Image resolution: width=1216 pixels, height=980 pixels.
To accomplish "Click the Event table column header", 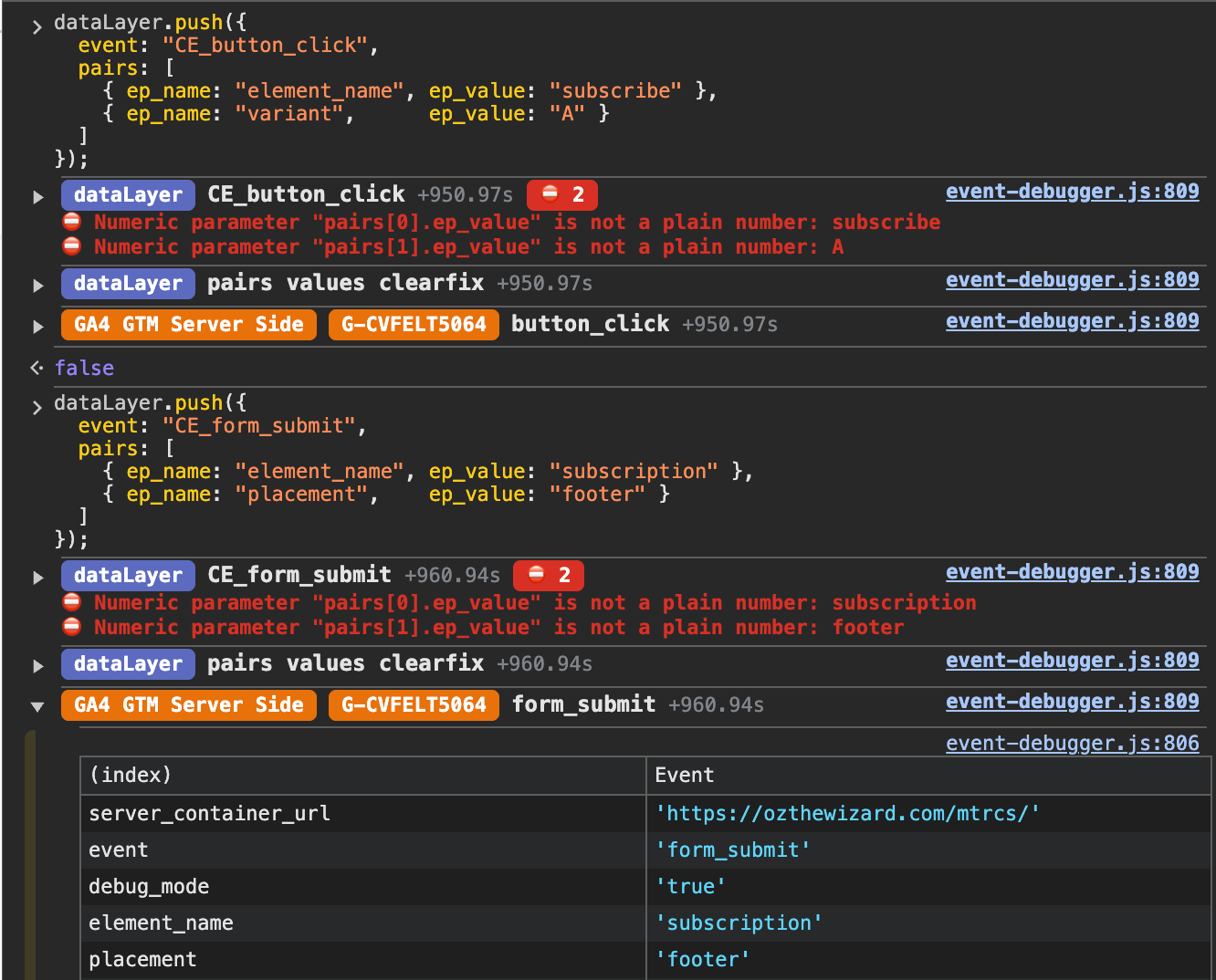I will click(928, 776).
